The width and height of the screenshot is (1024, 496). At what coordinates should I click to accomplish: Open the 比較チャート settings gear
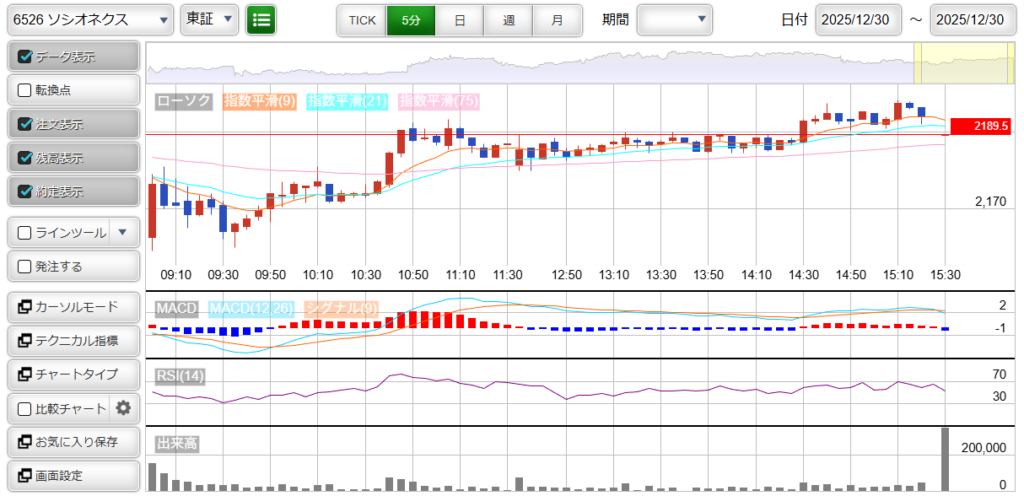point(124,408)
